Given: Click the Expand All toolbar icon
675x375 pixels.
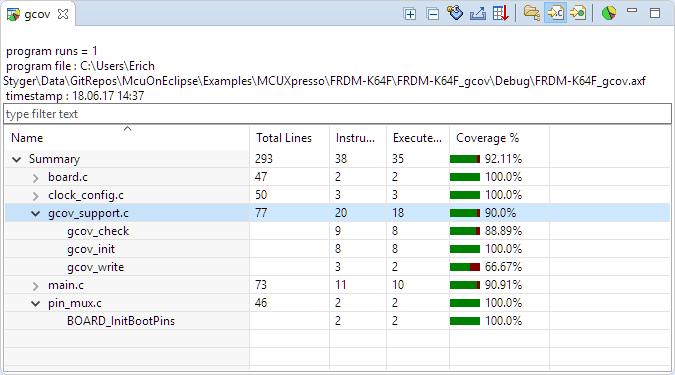Looking at the screenshot, I should [410, 14].
